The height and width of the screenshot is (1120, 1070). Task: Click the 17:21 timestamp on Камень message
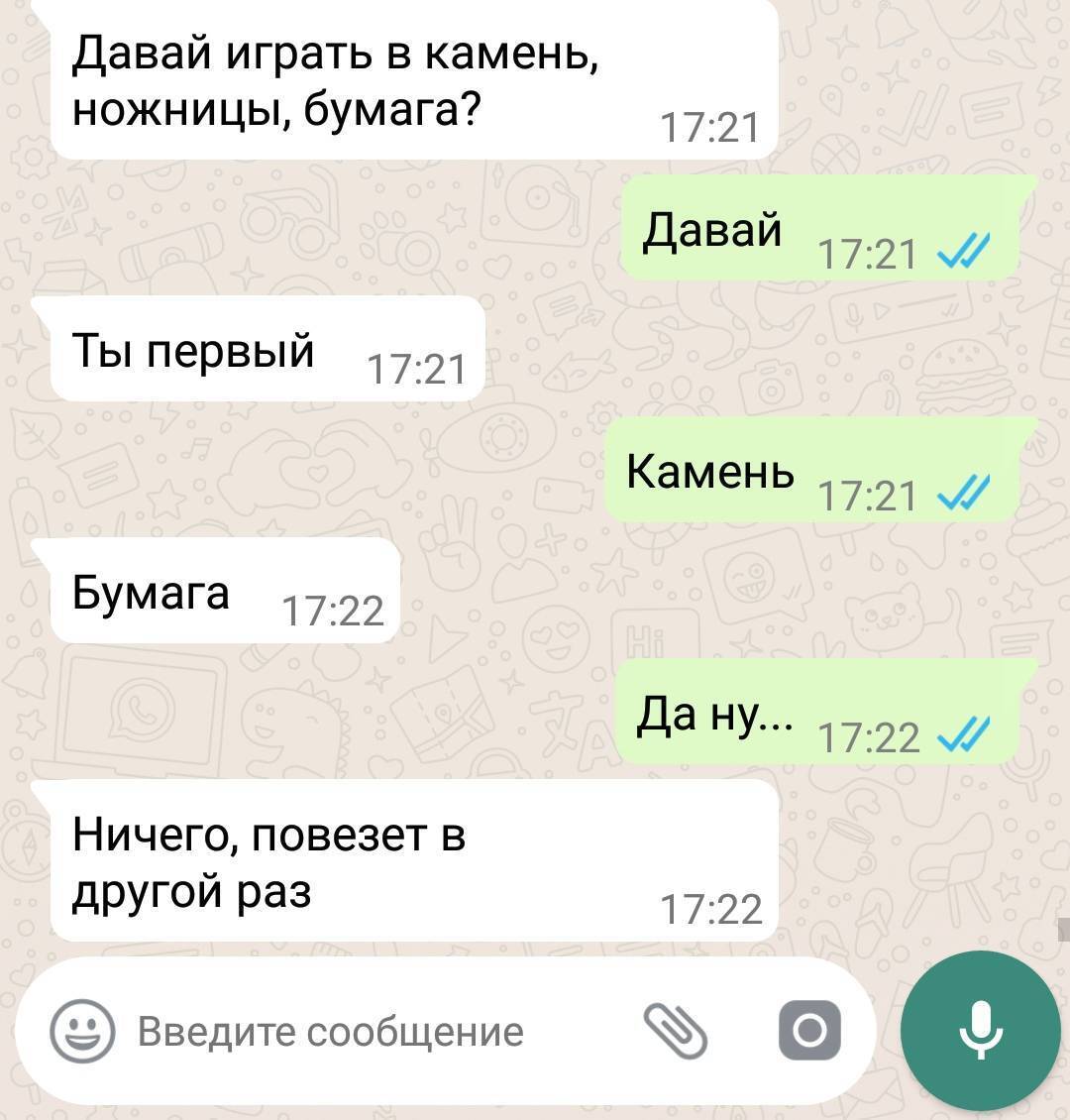[867, 497]
